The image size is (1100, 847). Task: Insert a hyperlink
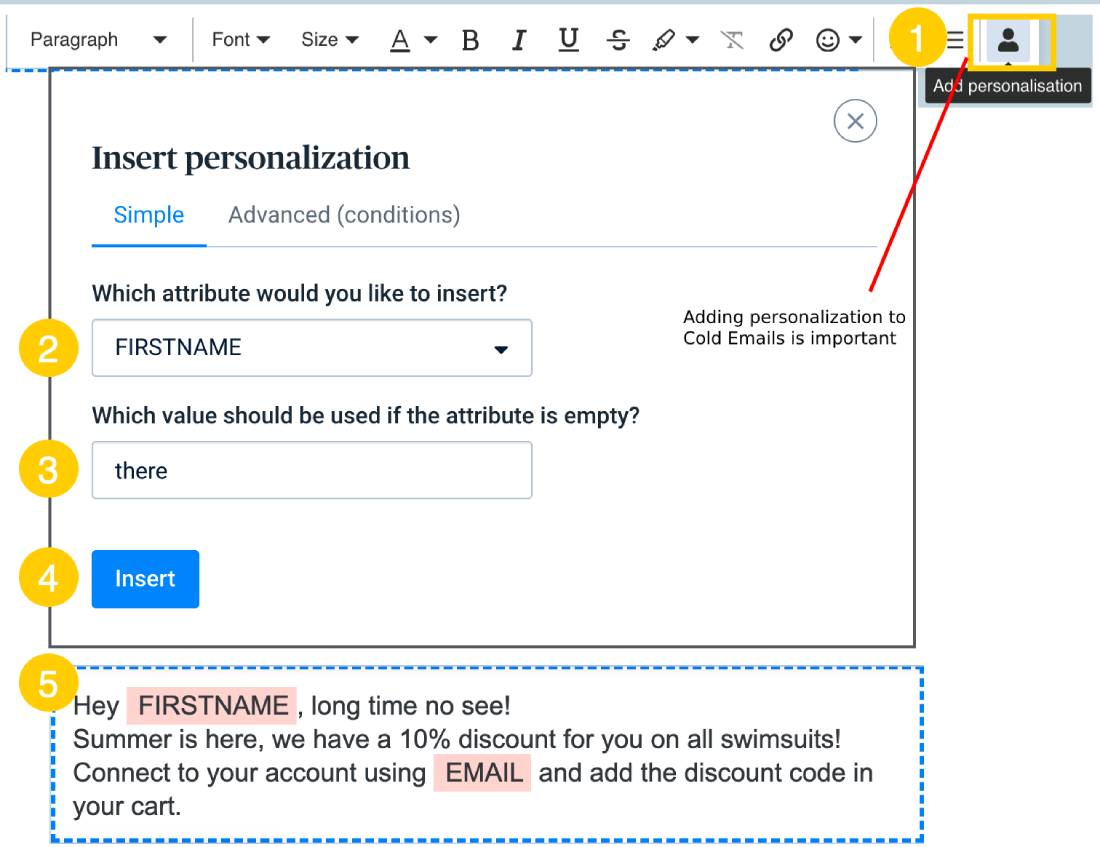pos(781,40)
